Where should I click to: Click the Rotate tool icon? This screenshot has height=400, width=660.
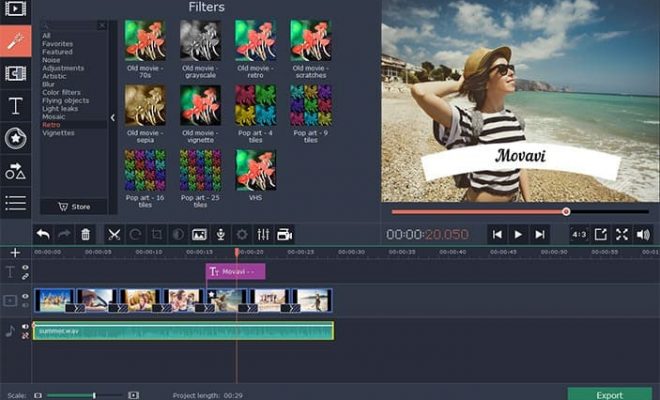(135, 234)
